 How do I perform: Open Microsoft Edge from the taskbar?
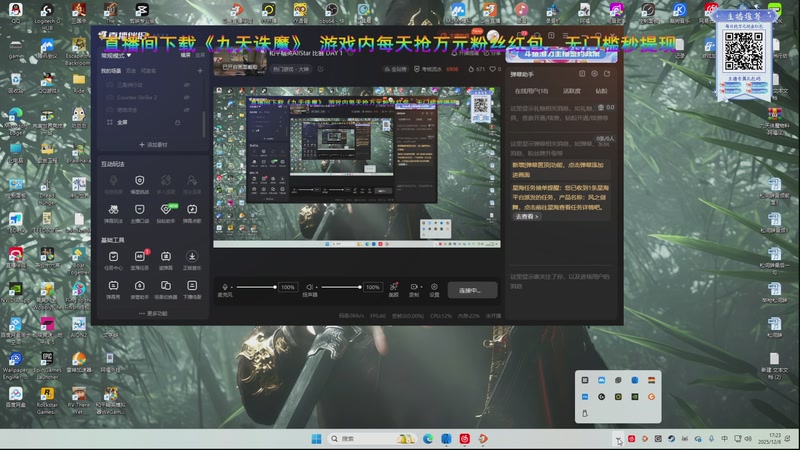coord(428,439)
